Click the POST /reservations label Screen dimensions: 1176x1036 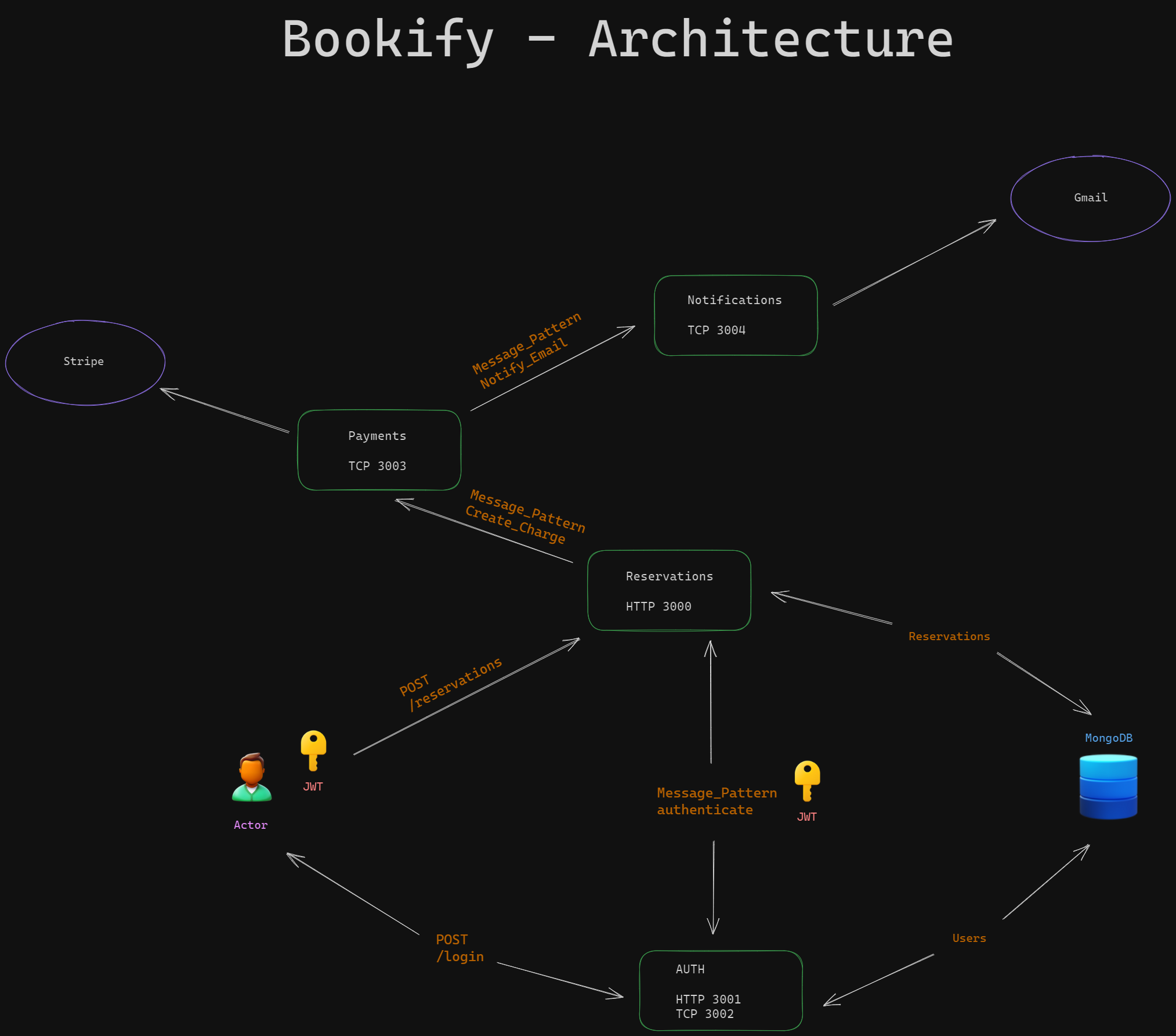click(x=451, y=684)
